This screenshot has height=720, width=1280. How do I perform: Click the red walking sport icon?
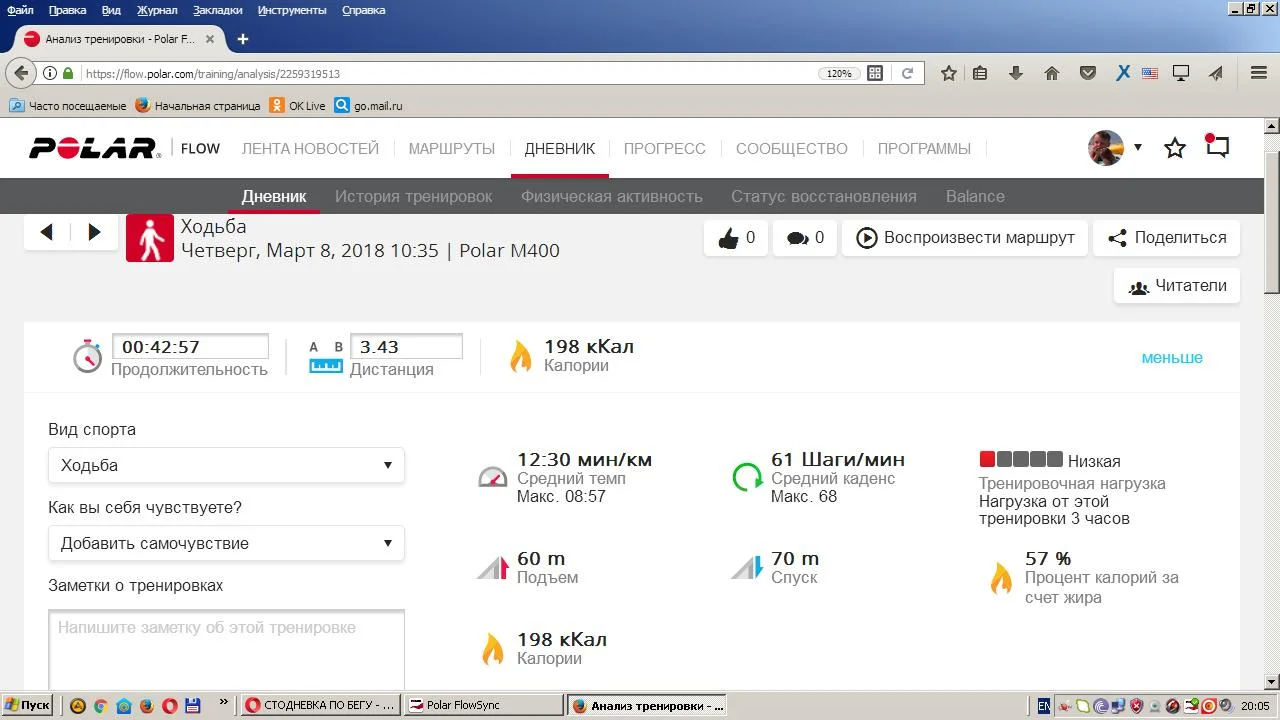point(150,238)
